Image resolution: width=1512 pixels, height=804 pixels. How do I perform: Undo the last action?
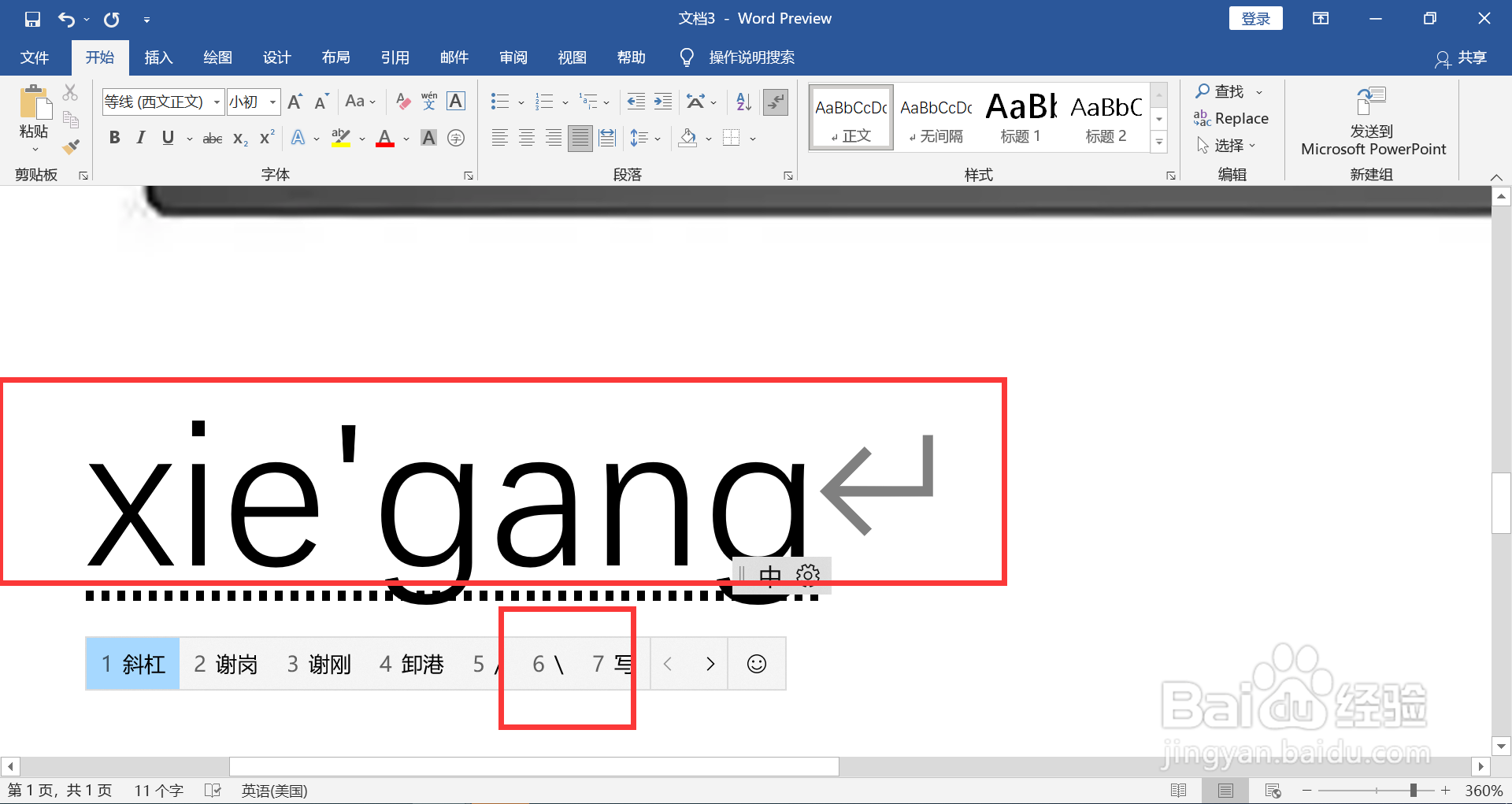67,19
